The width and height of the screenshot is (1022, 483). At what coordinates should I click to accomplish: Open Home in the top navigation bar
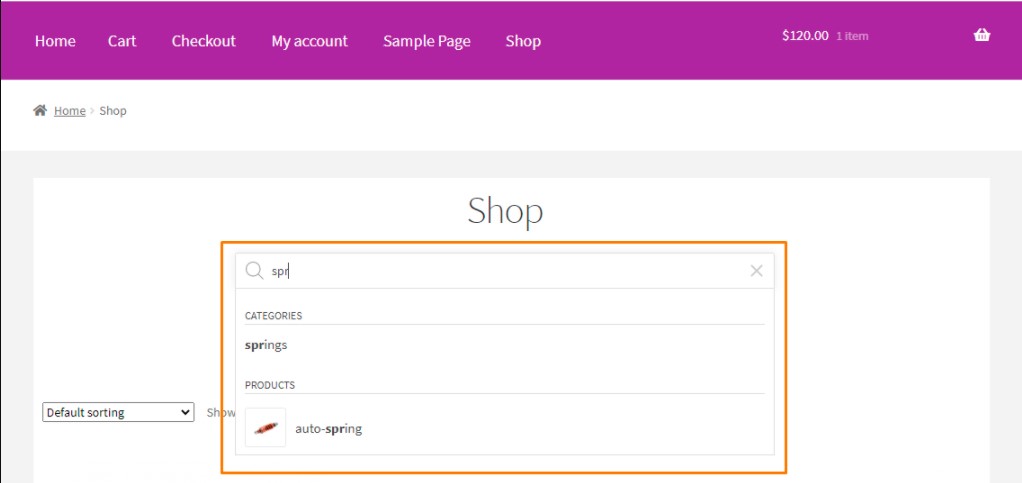55,41
